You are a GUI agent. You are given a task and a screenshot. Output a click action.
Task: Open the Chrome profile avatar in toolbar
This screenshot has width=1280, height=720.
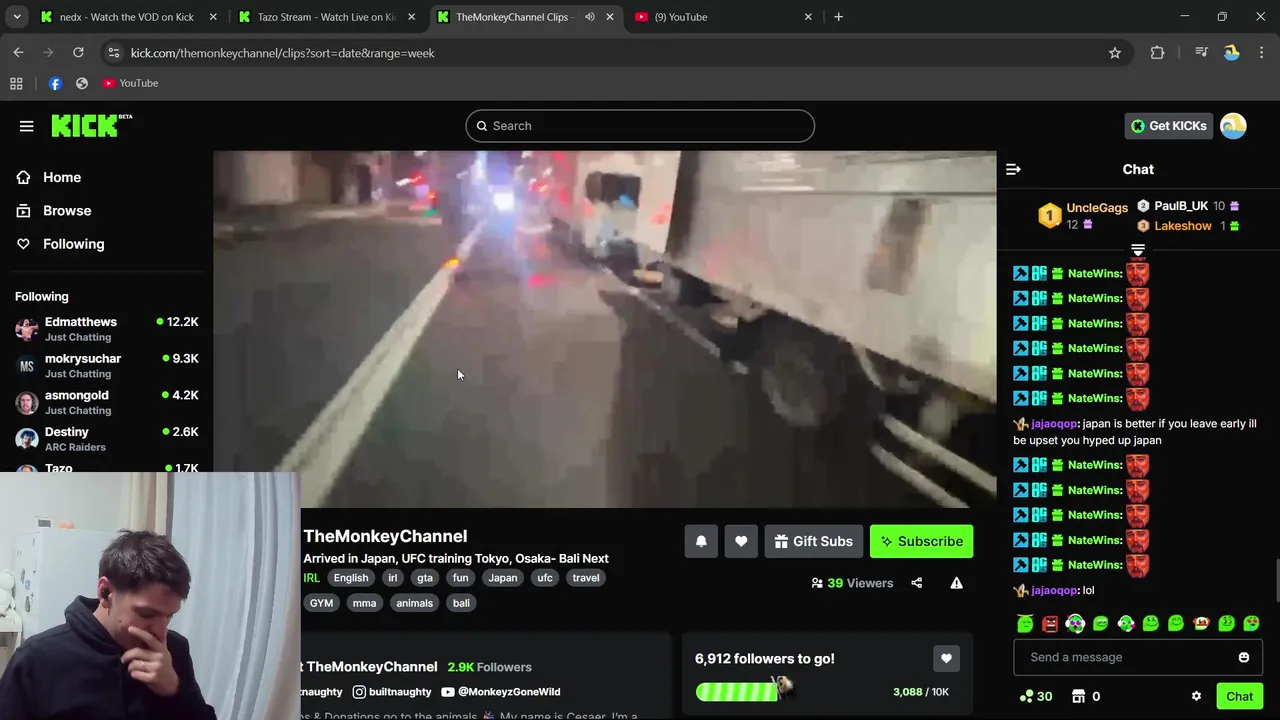coord(1231,53)
